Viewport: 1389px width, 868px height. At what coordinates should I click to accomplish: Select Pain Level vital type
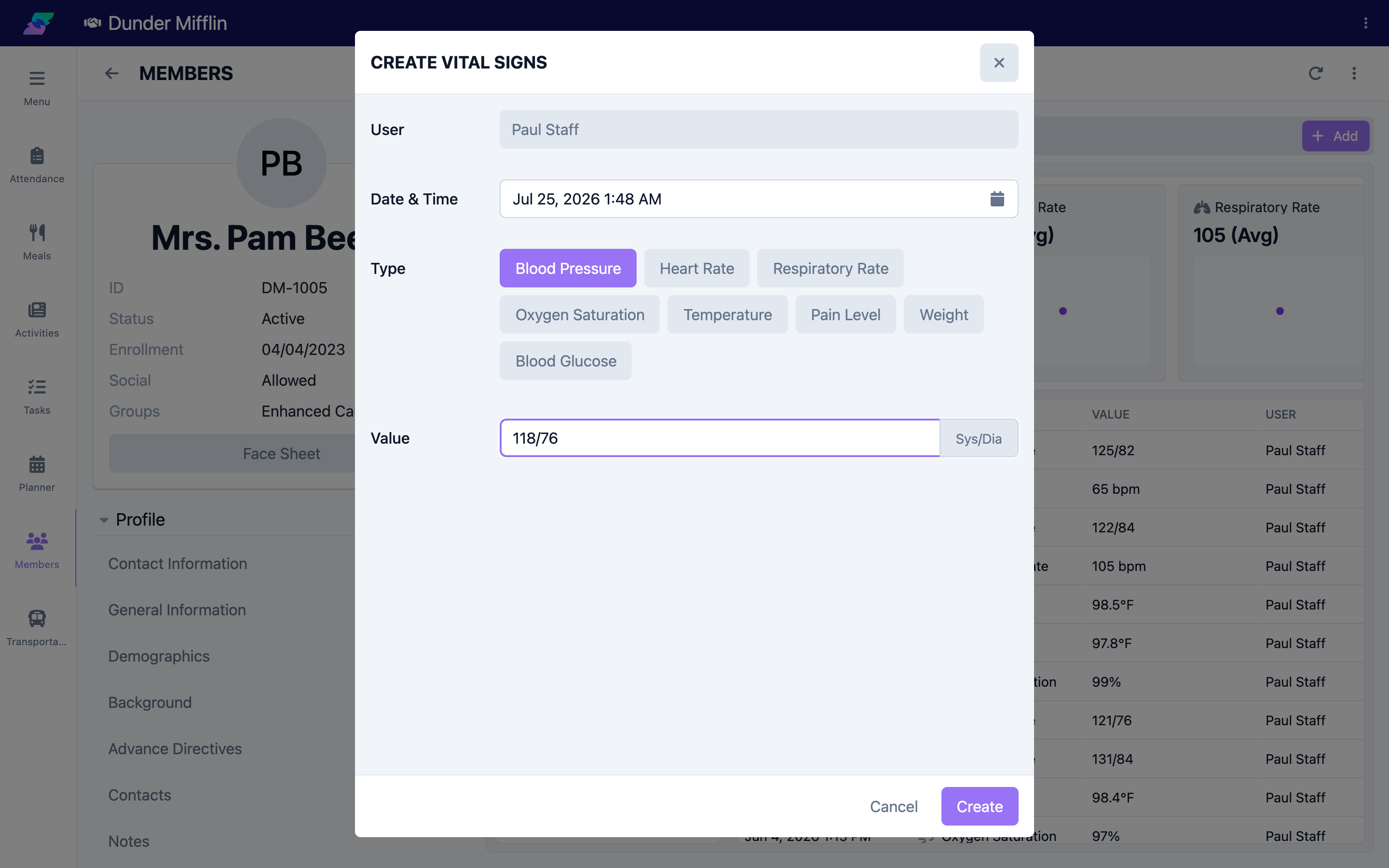pyautogui.click(x=845, y=314)
